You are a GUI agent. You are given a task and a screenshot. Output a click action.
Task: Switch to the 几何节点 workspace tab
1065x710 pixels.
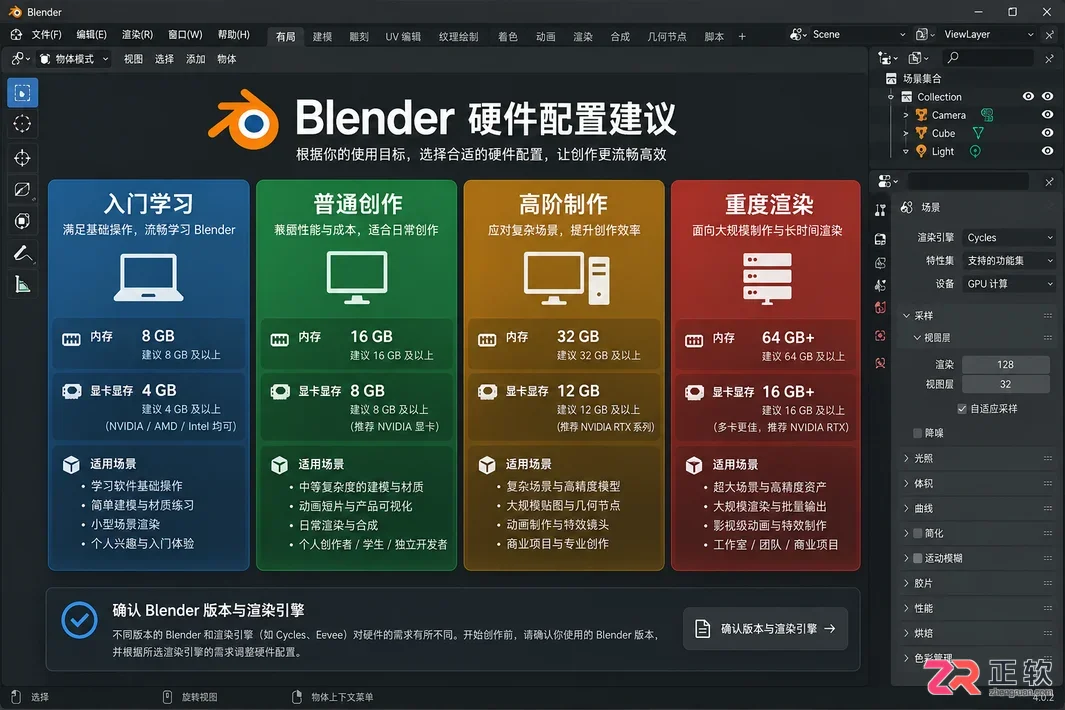coord(666,37)
